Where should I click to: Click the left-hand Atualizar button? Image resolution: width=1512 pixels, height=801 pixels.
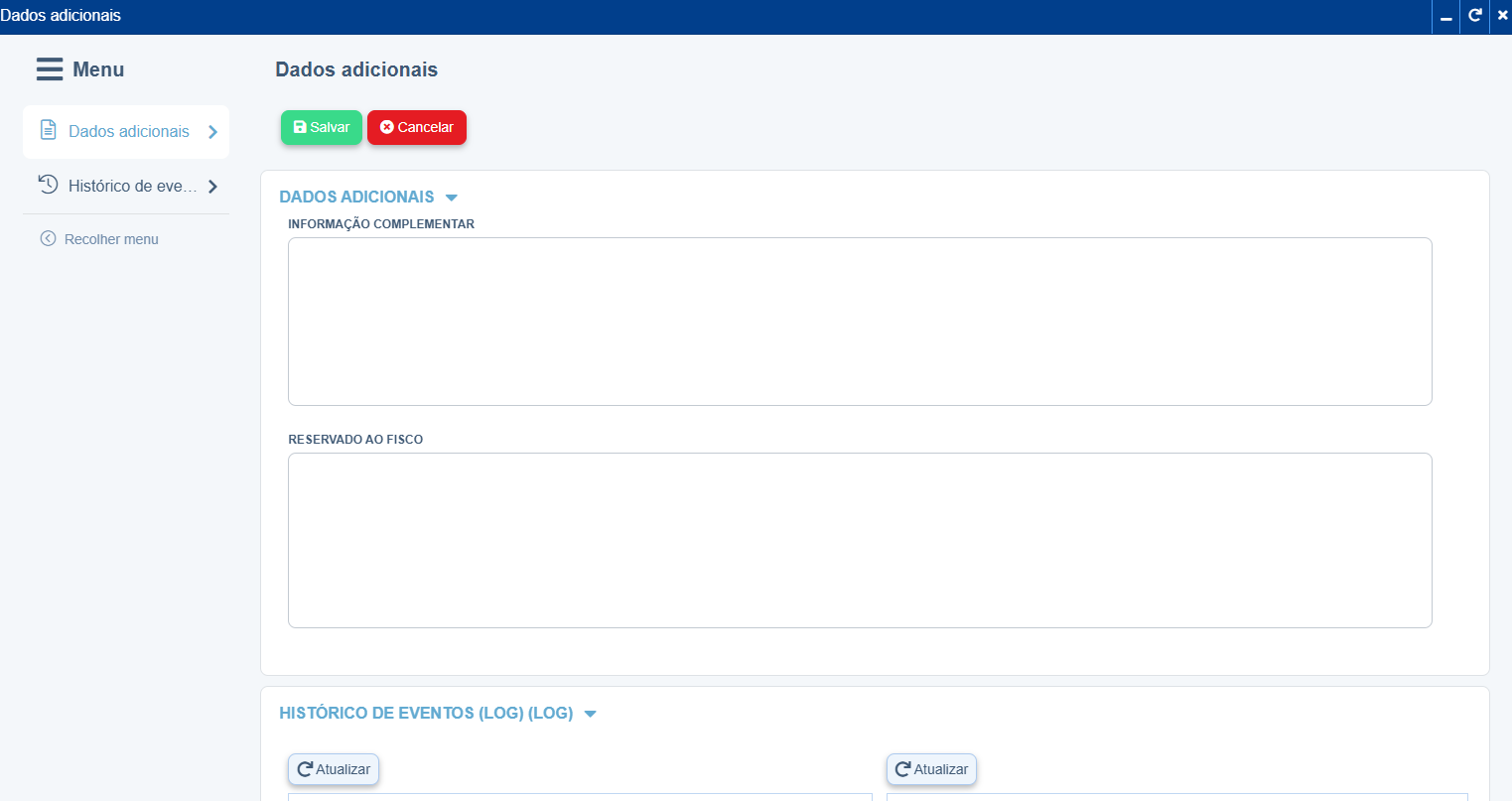coord(334,769)
